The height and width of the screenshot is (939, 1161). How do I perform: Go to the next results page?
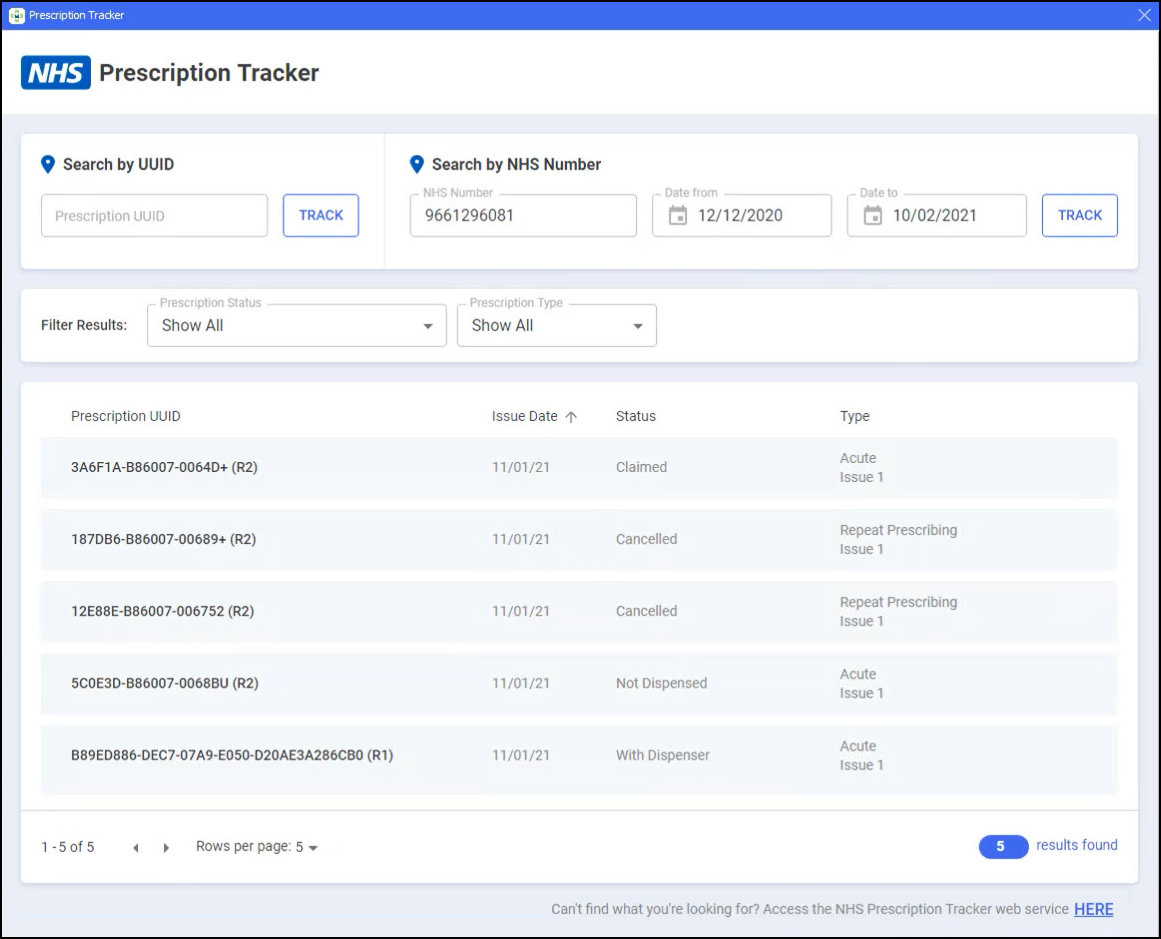(166, 848)
